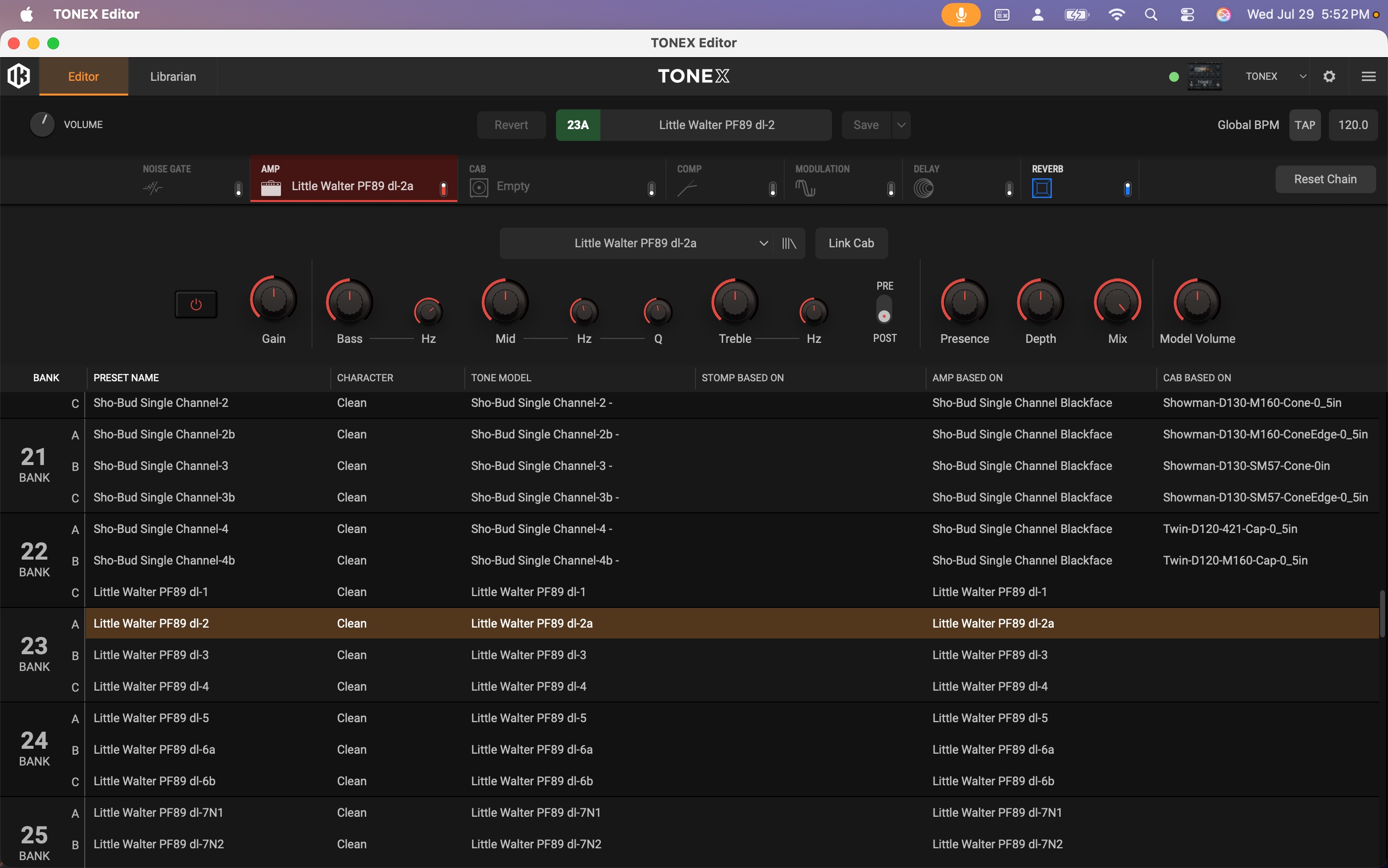Image resolution: width=1388 pixels, height=868 pixels.
Task: Click the TONE MODEL column header
Action: point(501,378)
